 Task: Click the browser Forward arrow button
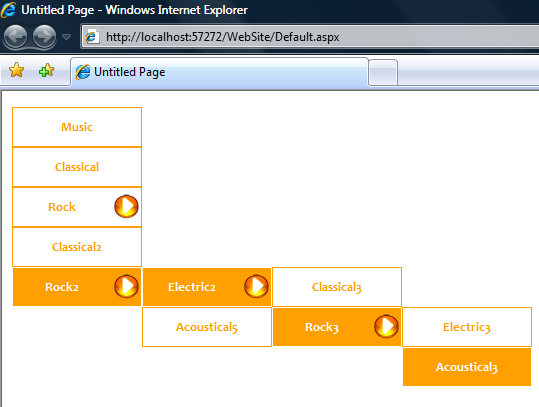45,36
